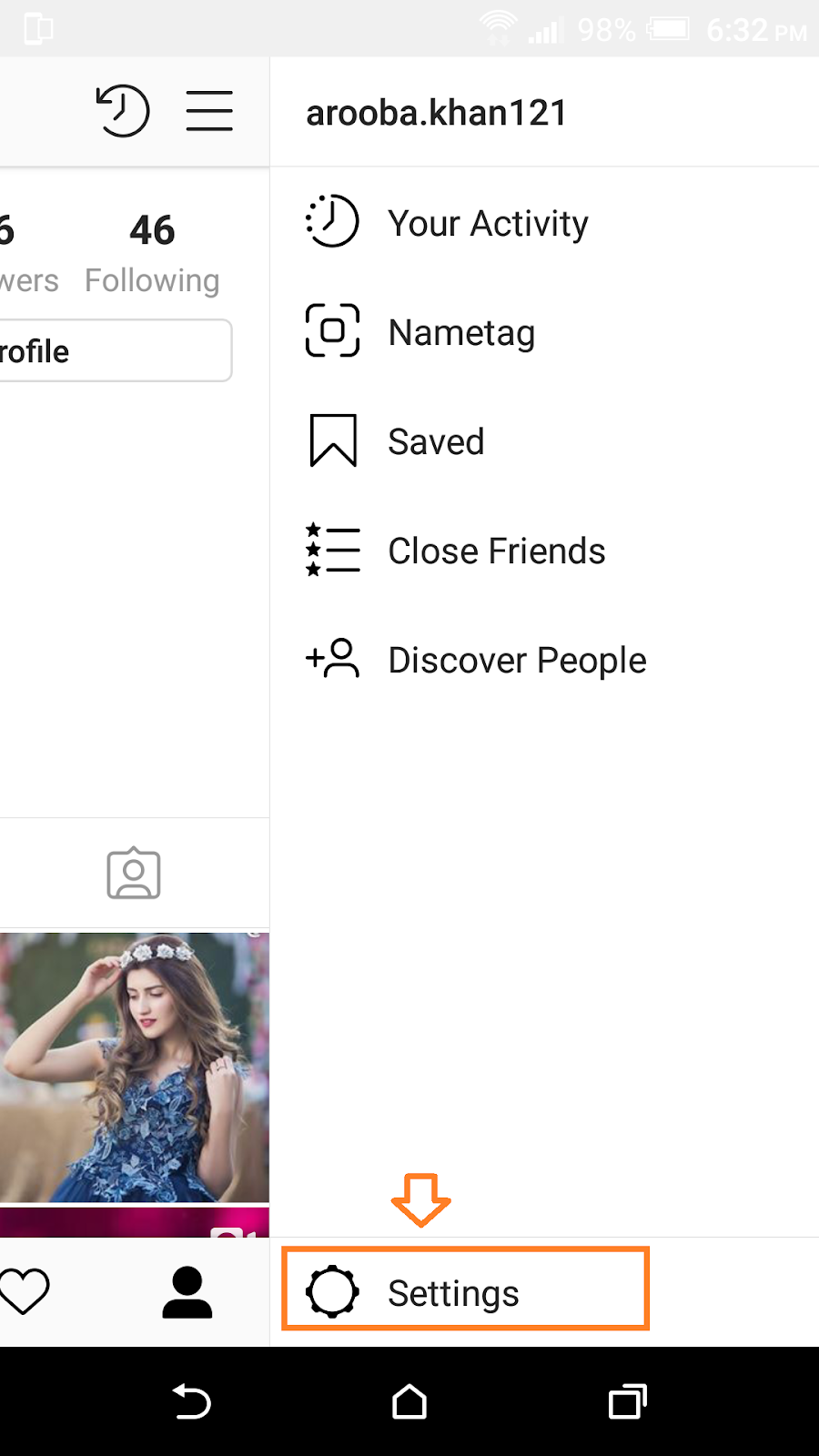Open Saved posts

544,441
